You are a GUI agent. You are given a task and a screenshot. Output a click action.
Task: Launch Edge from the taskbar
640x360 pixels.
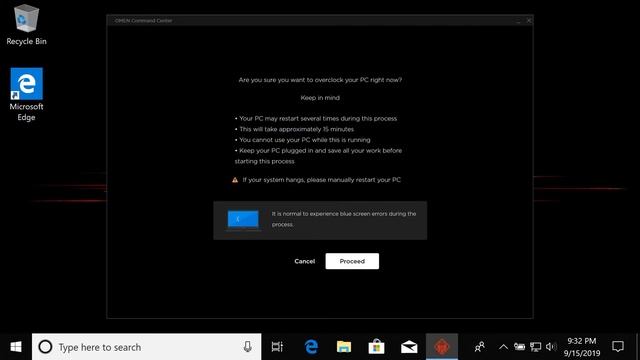pos(311,347)
